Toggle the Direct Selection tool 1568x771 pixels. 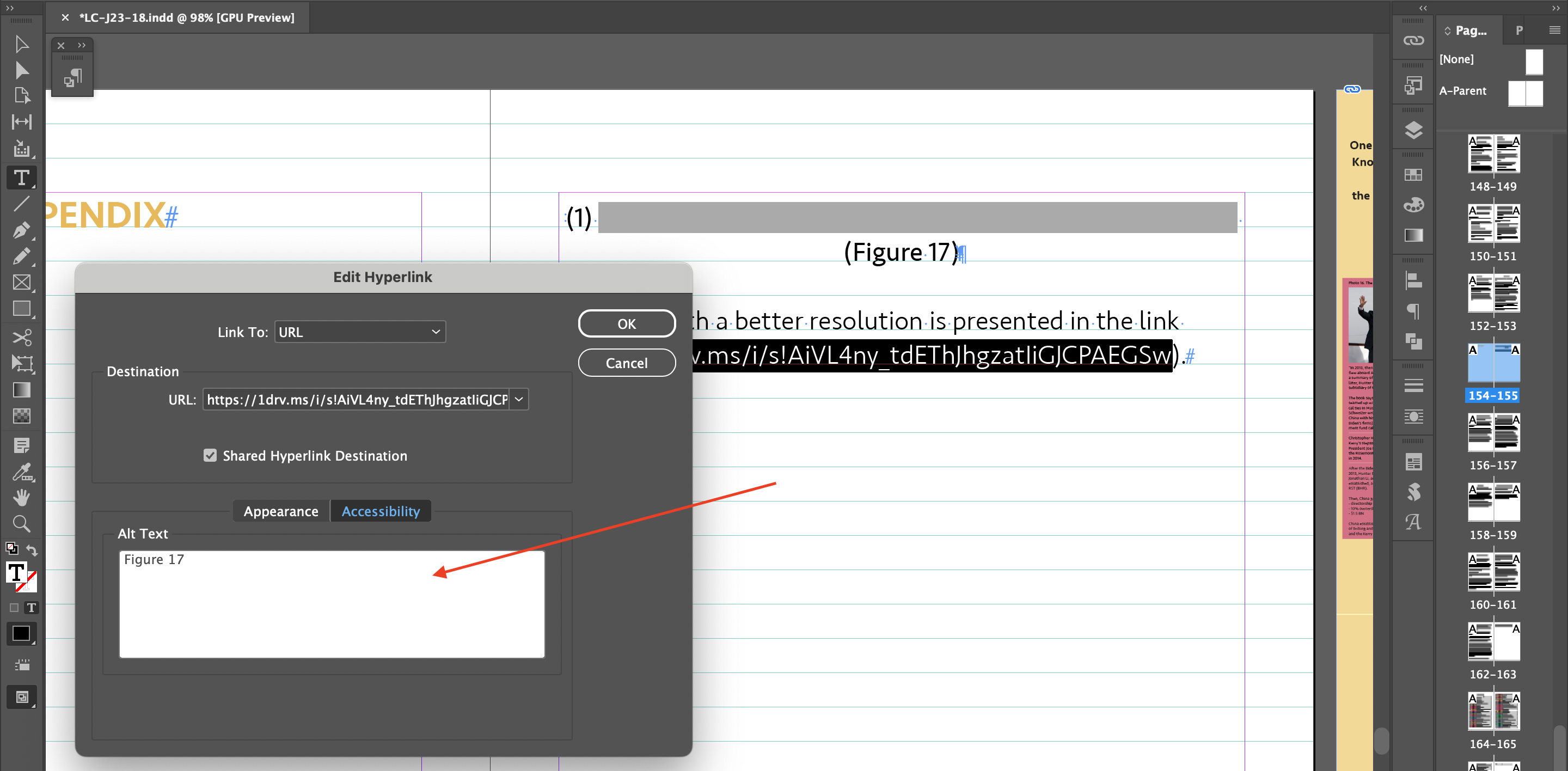[x=22, y=70]
